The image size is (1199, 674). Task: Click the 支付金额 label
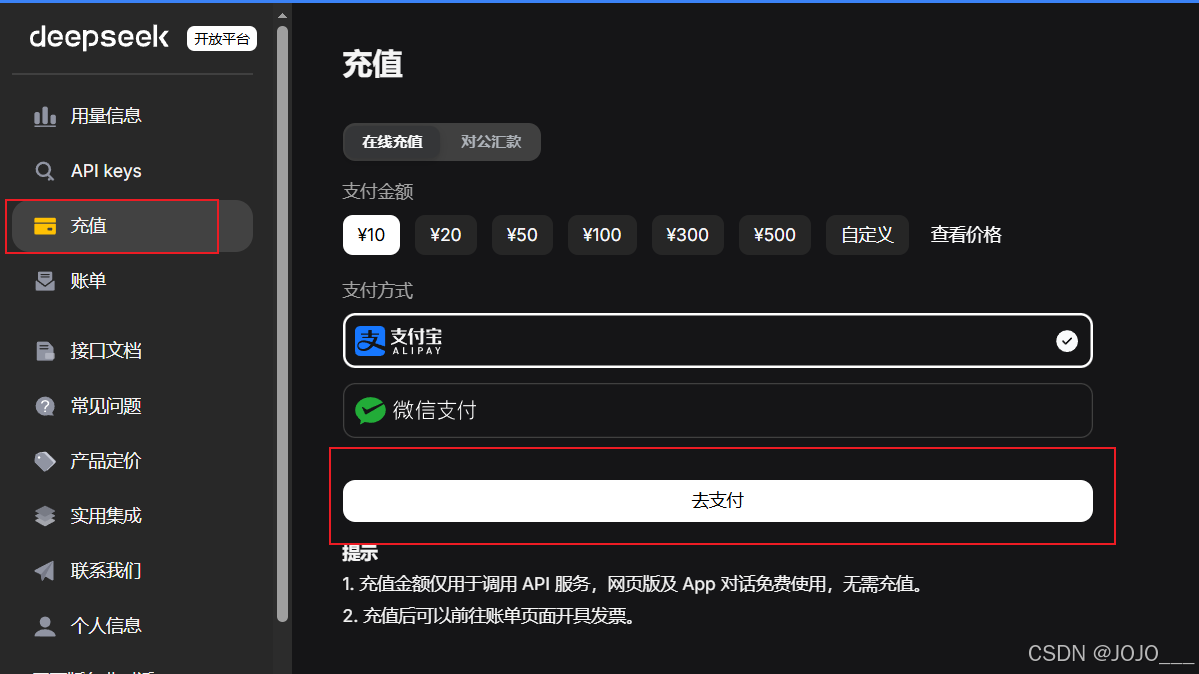click(378, 192)
